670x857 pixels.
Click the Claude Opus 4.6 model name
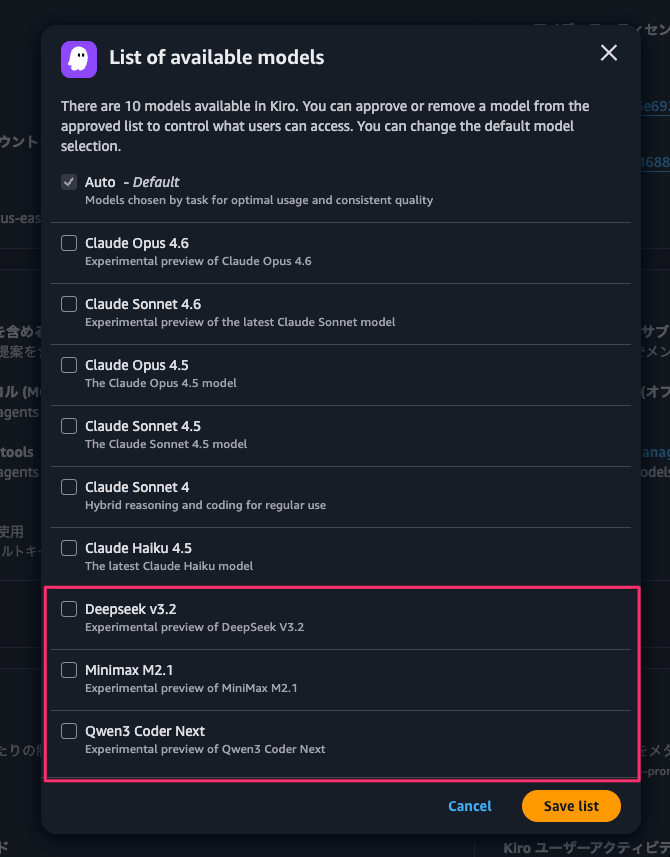pyautogui.click(x=137, y=243)
